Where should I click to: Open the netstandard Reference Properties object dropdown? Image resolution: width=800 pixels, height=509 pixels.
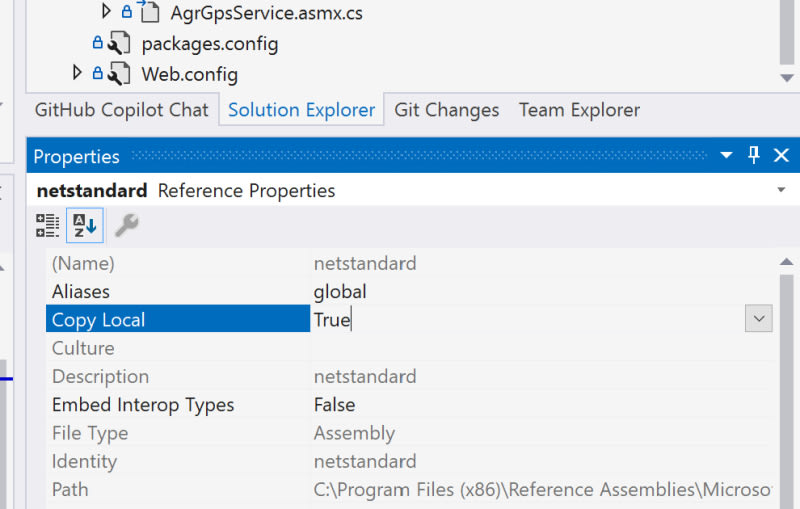tap(781, 190)
